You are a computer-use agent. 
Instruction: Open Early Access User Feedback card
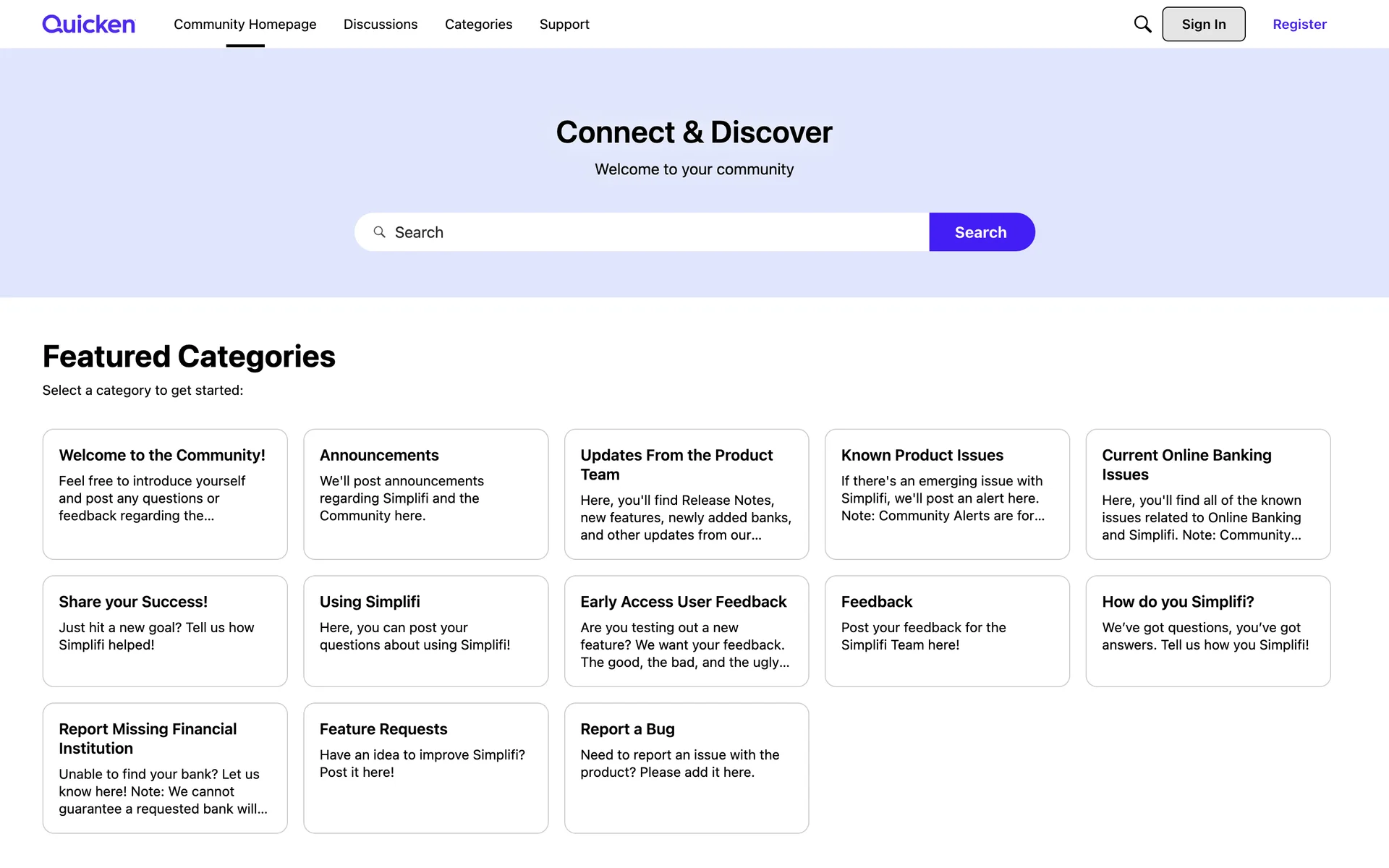click(686, 631)
